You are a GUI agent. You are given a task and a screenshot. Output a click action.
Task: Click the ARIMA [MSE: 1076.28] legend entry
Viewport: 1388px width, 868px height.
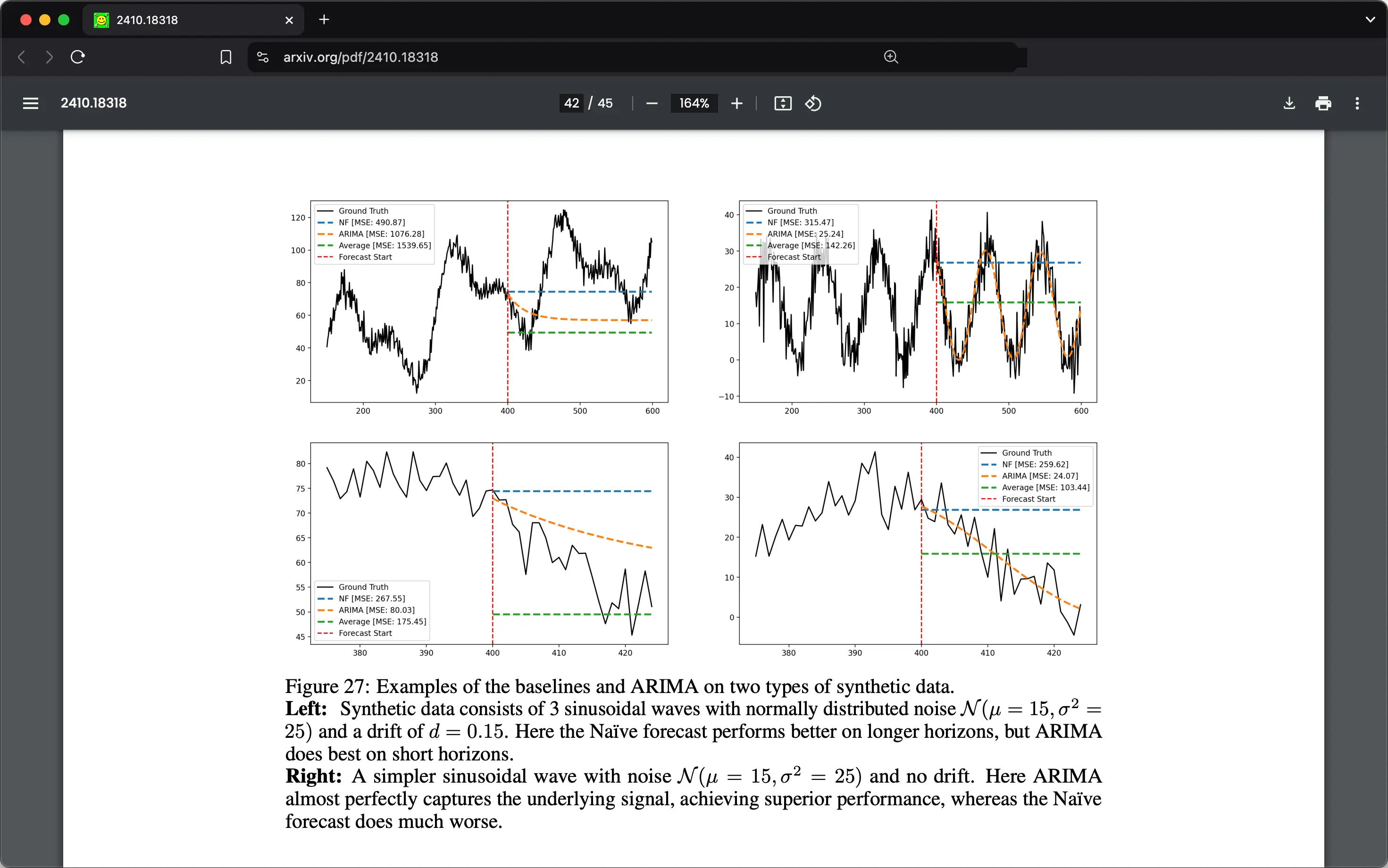(x=371, y=234)
